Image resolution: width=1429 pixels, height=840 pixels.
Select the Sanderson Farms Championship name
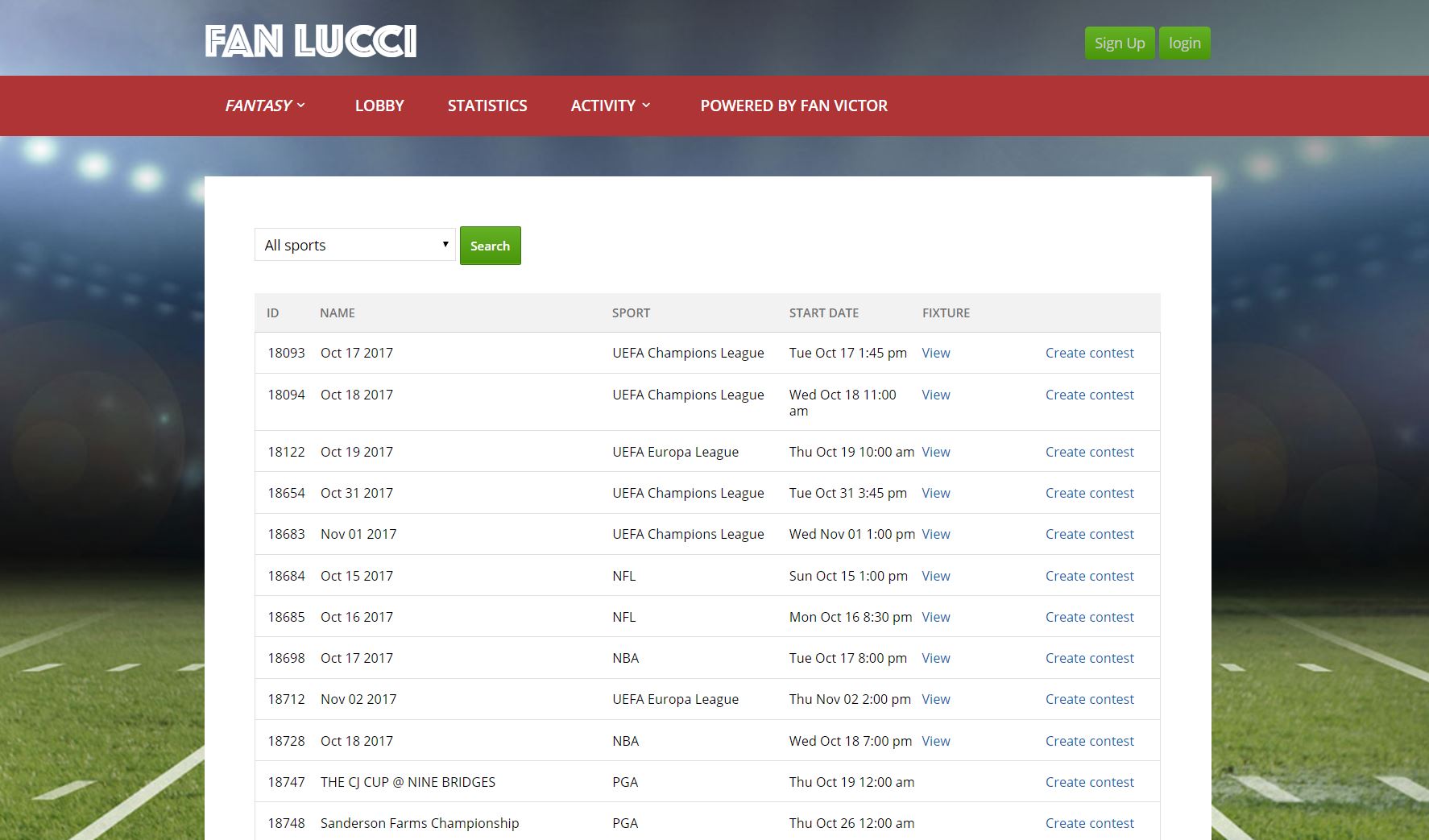[420, 823]
